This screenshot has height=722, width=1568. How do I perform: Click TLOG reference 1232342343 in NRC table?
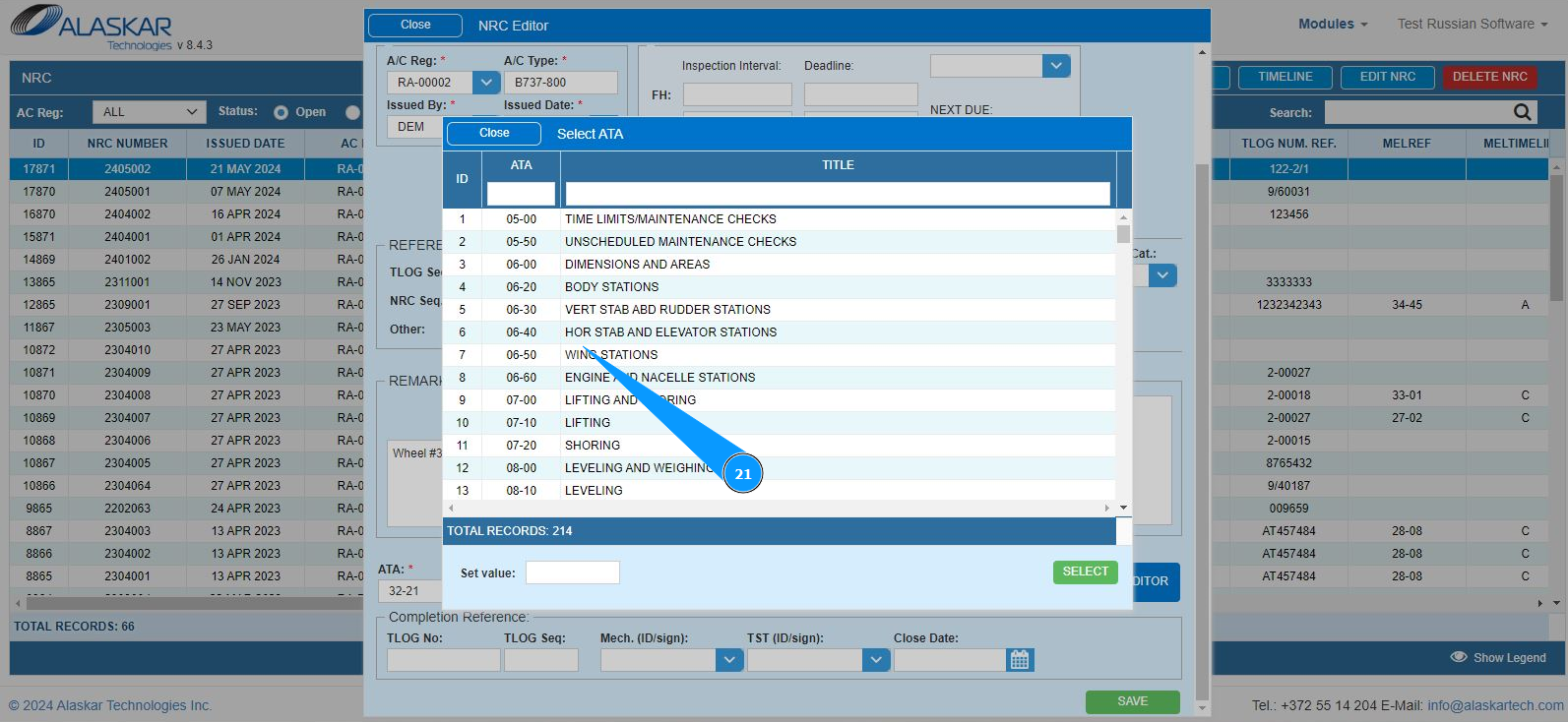1288,305
